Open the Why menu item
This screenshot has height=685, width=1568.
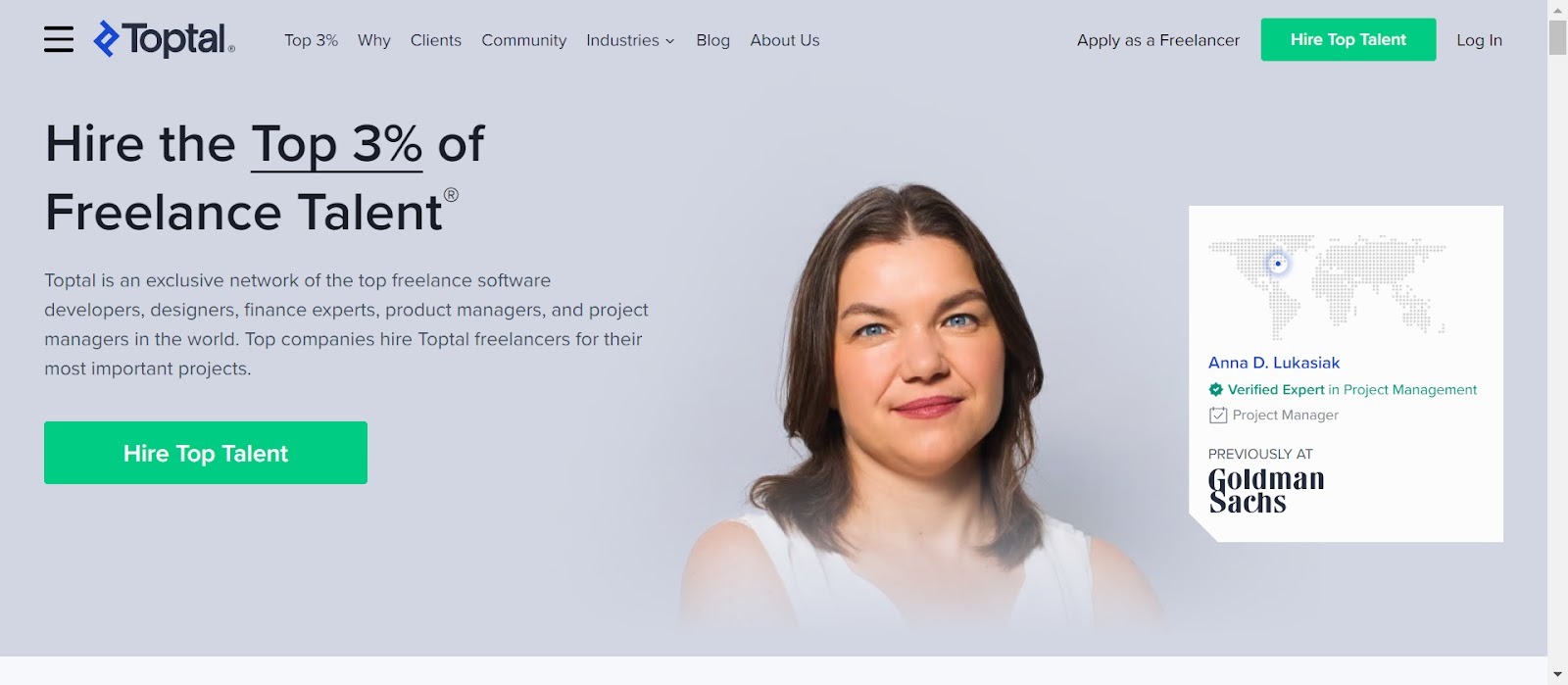coord(373,40)
